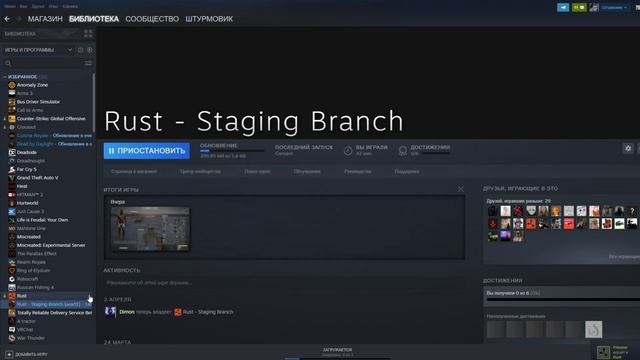Click Russian Fishing 4 icon
Viewport: 640px width, 360px height.
(12, 287)
